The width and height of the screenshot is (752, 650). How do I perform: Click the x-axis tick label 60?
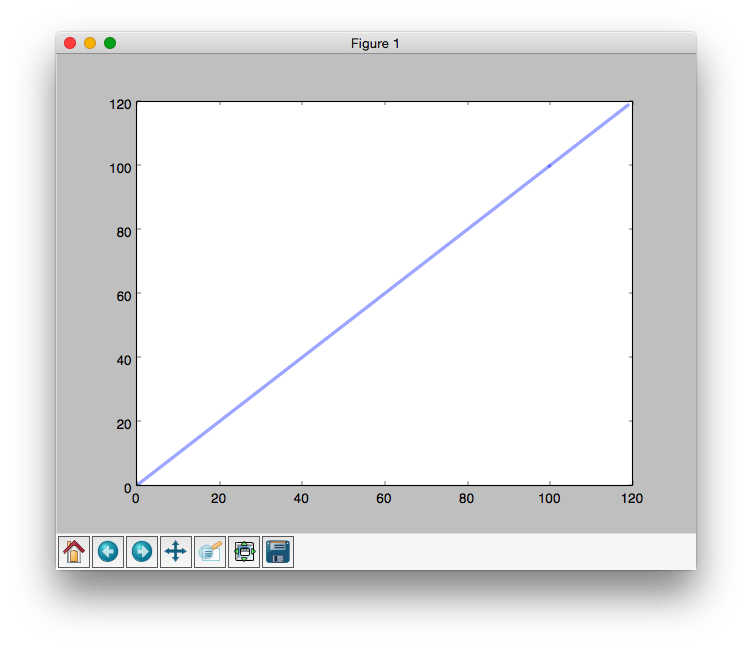click(x=384, y=499)
